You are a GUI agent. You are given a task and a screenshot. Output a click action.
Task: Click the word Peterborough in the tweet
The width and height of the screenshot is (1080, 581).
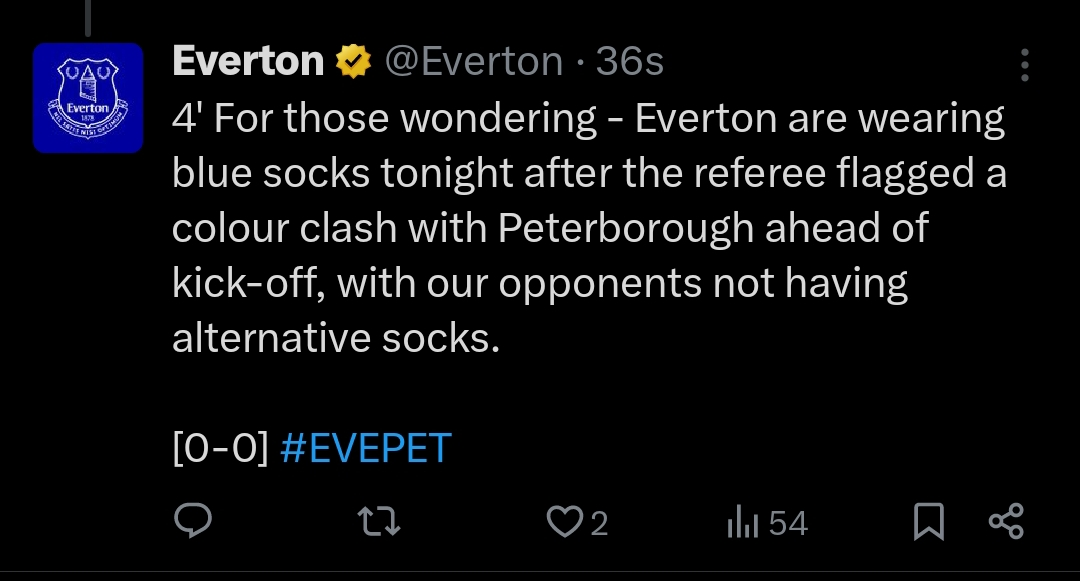[x=625, y=228]
